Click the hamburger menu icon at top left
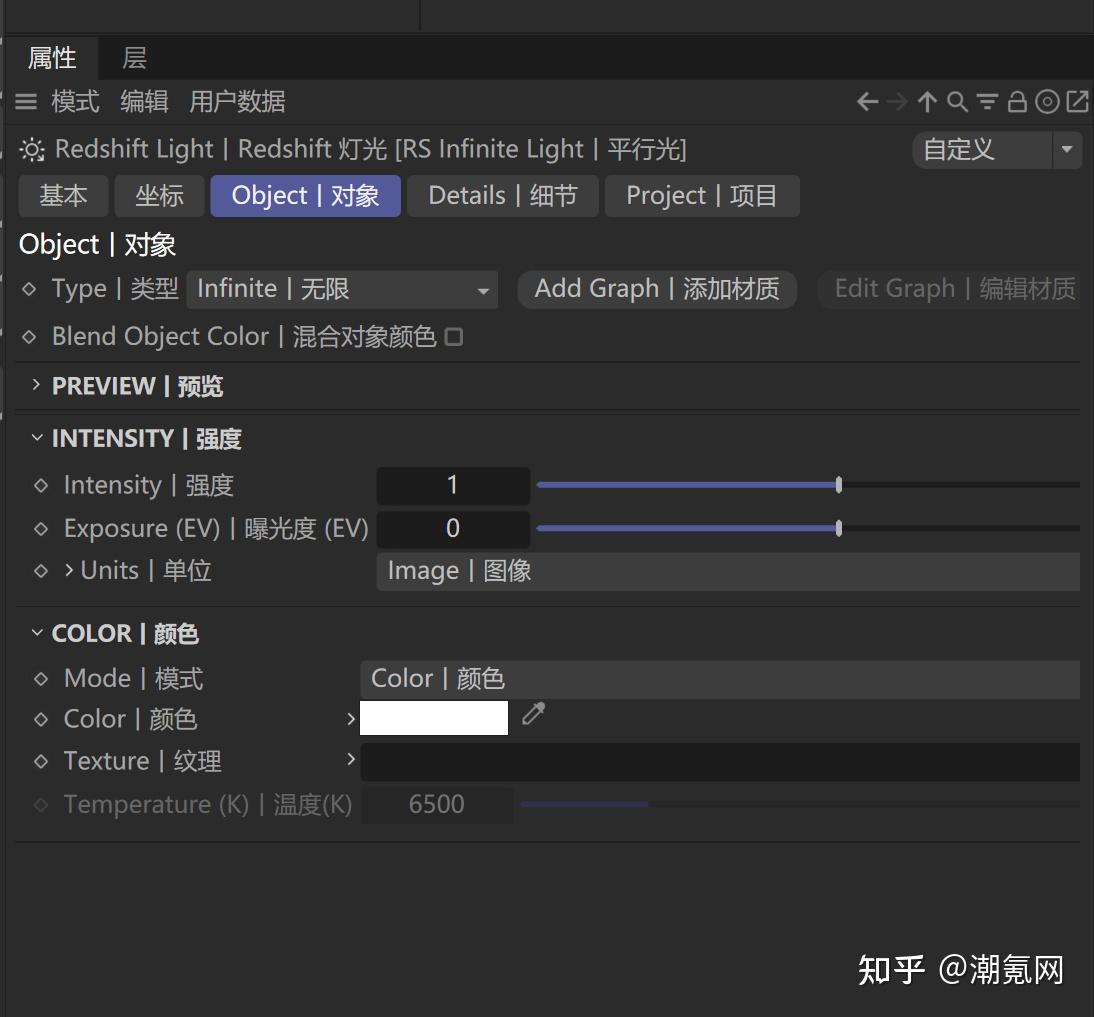The width and height of the screenshot is (1094, 1017). pos(25,101)
